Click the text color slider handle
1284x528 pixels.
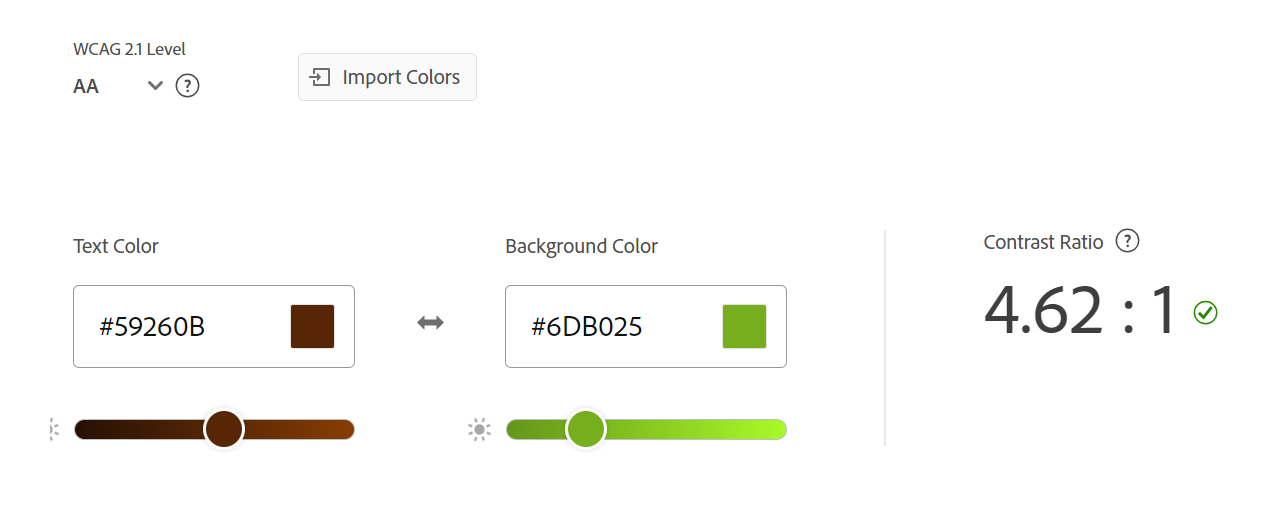coord(224,429)
